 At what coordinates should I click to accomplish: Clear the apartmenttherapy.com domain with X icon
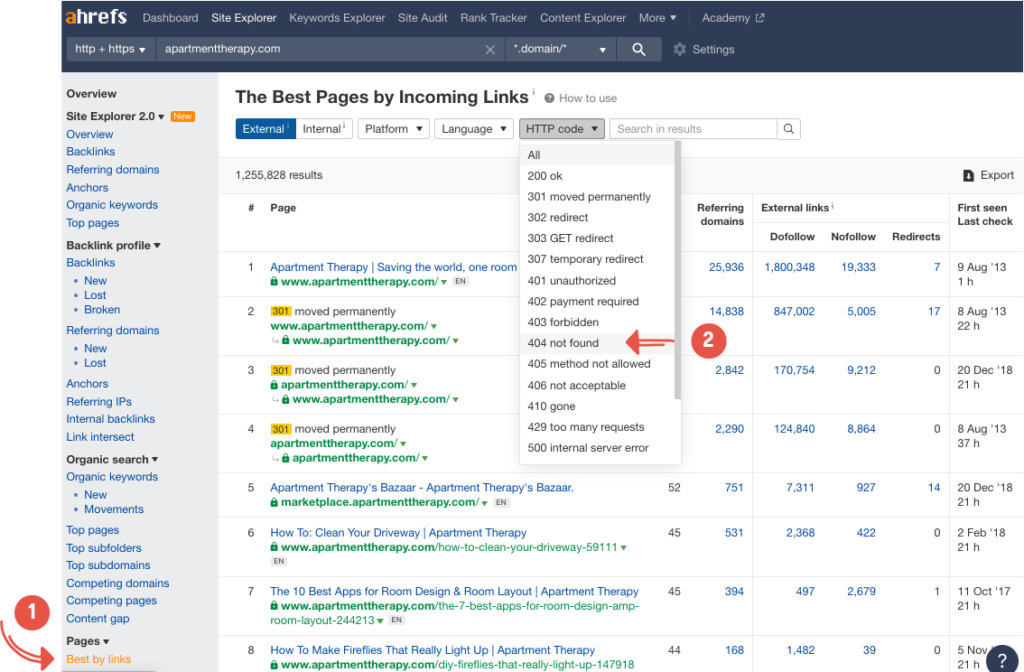click(489, 49)
